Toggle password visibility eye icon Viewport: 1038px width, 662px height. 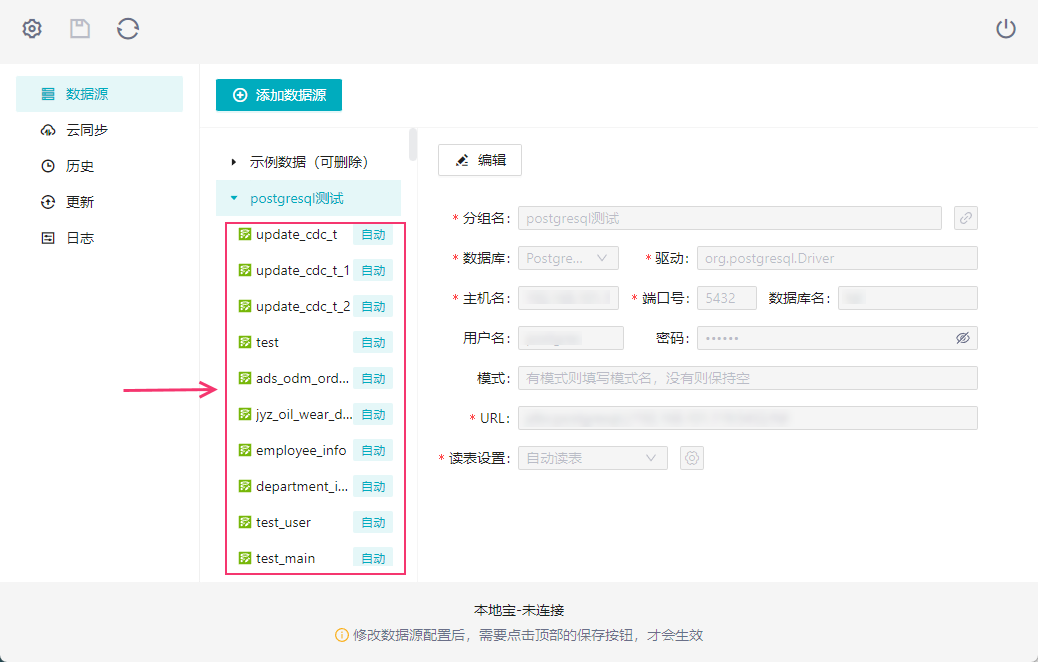click(x=963, y=338)
